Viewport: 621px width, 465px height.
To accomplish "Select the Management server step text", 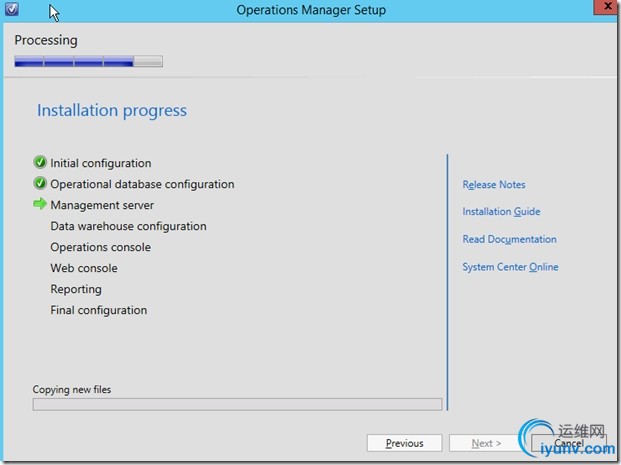I will 102,205.
